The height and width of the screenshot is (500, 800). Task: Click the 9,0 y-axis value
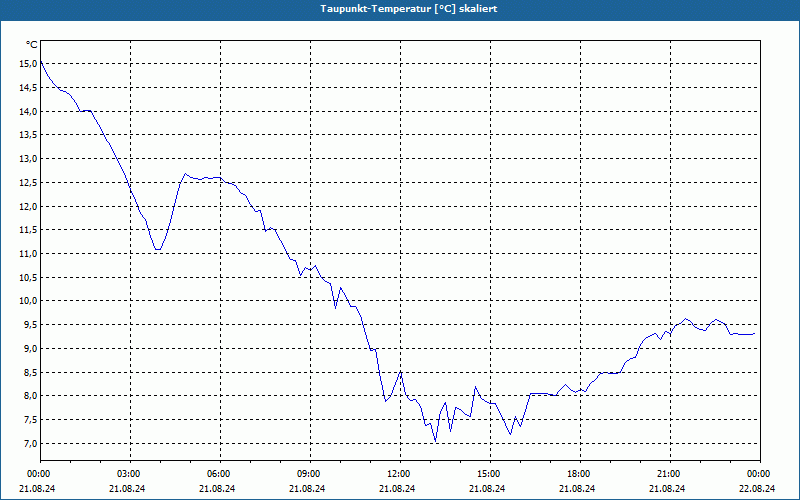31,348
